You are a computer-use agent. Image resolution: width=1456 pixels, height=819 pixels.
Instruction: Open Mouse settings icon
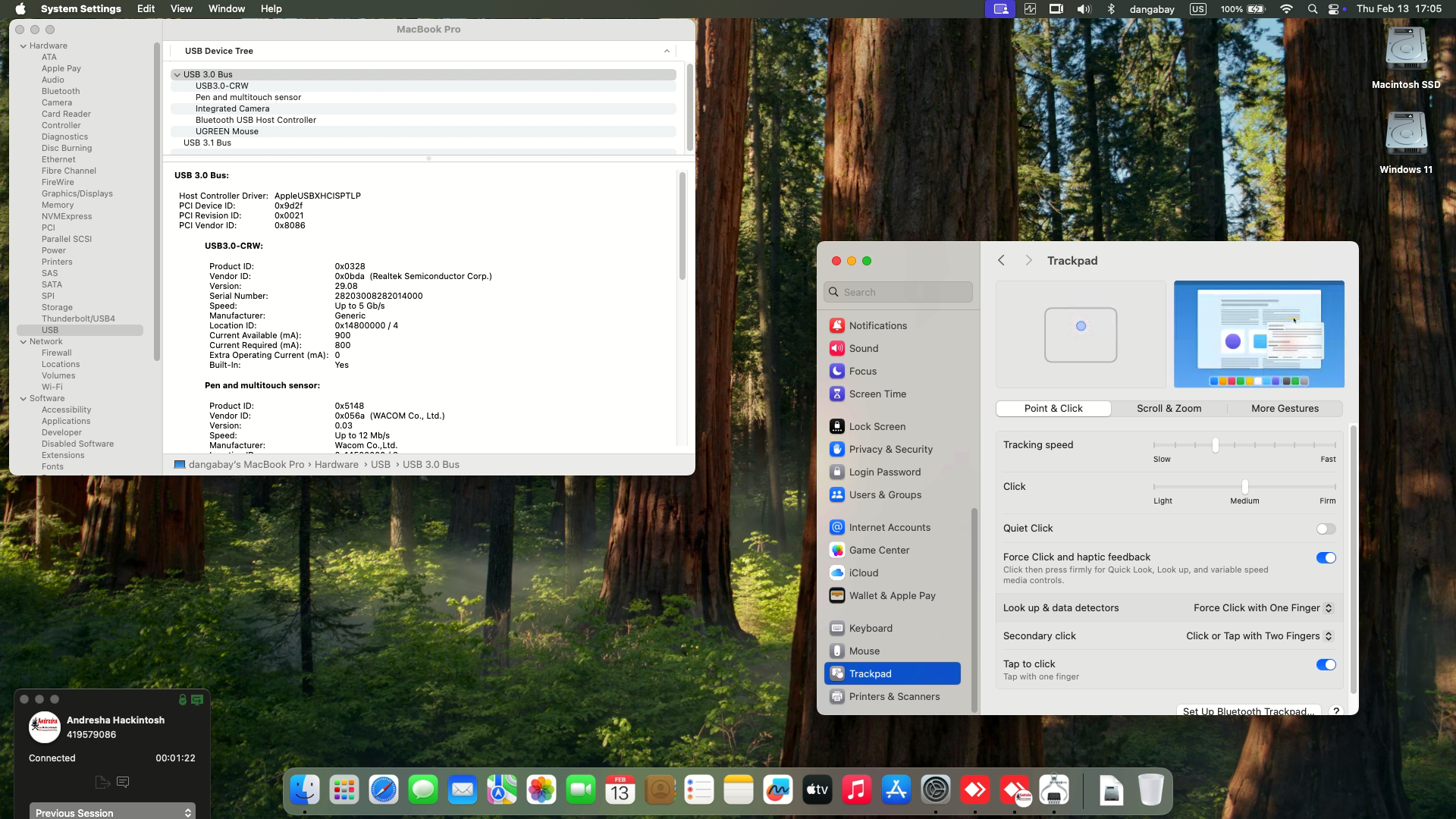point(837,651)
